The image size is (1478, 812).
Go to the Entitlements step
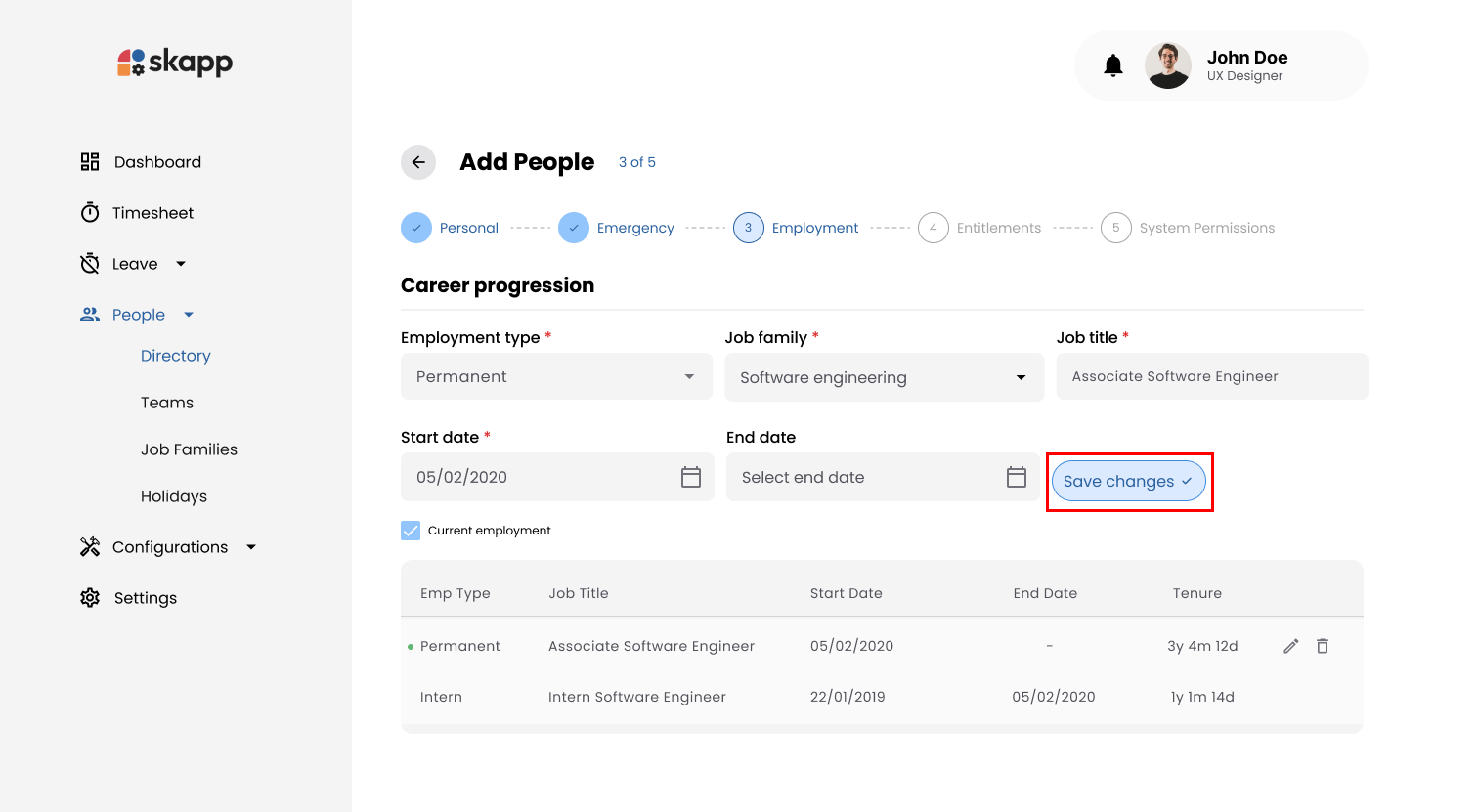pyautogui.click(x=933, y=227)
